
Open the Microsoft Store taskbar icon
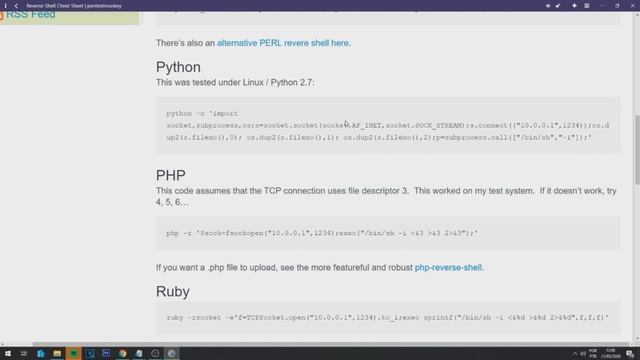click(40, 353)
